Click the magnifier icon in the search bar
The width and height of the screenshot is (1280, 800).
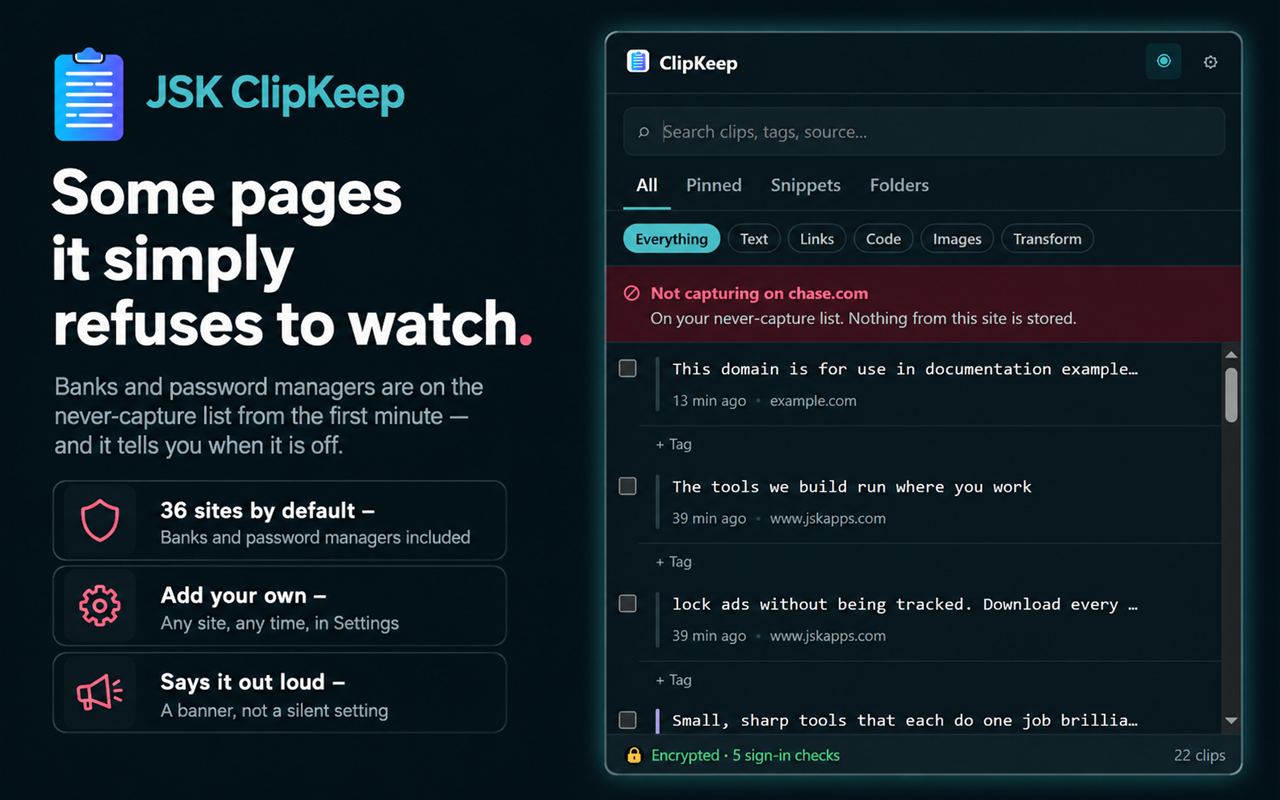coord(644,132)
